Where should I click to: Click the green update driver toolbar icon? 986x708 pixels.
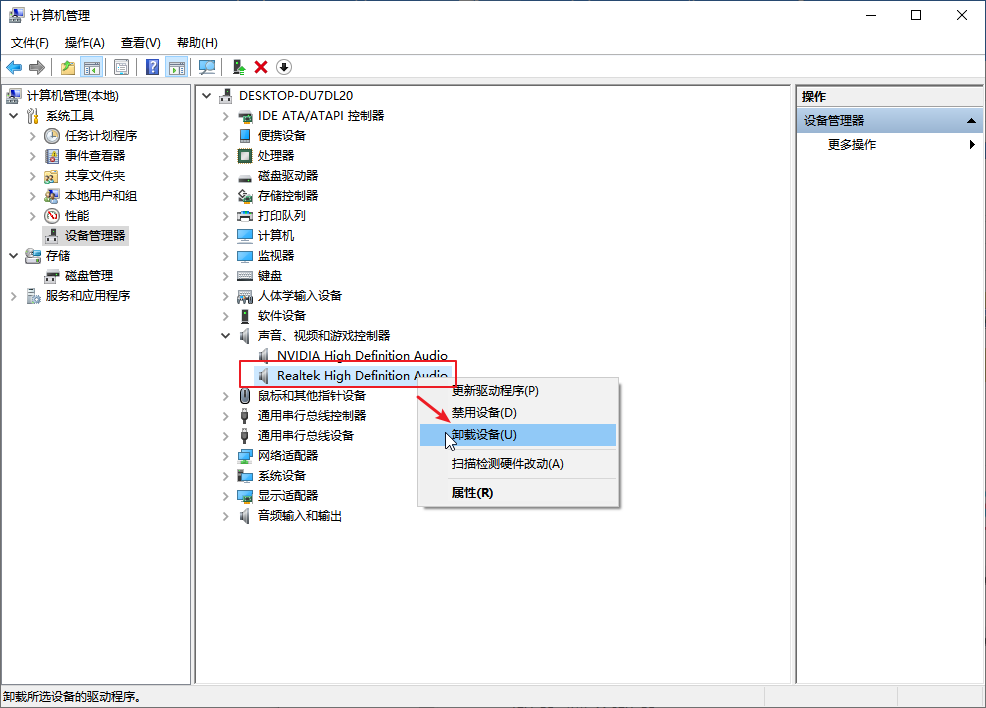238,67
